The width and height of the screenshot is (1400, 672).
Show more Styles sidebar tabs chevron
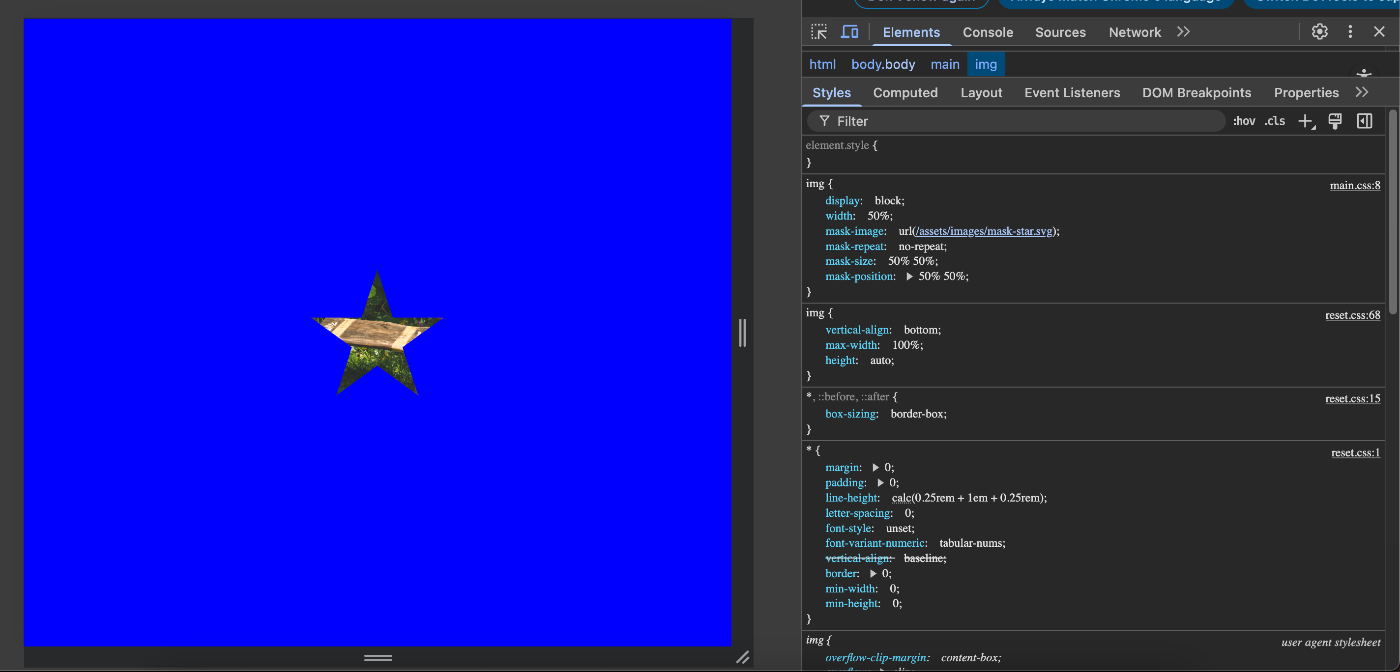click(x=1362, y=92)
